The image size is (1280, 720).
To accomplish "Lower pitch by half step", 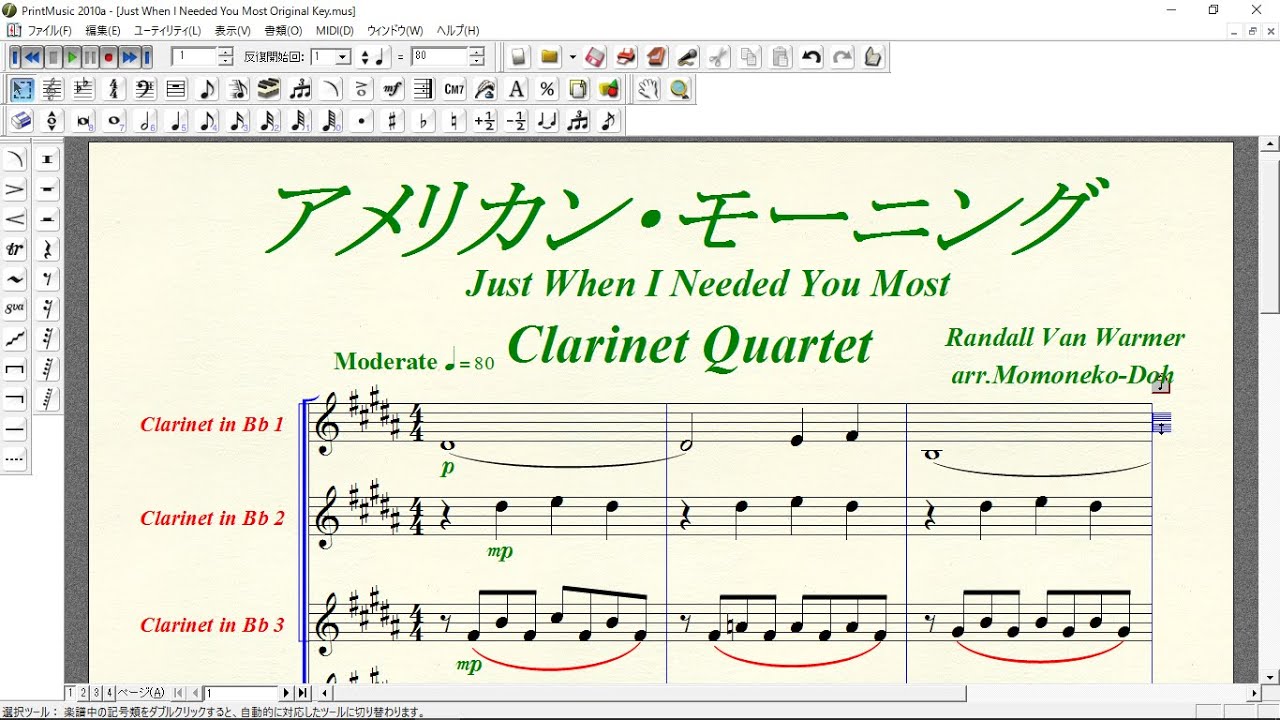I will (x=517, y=121).
